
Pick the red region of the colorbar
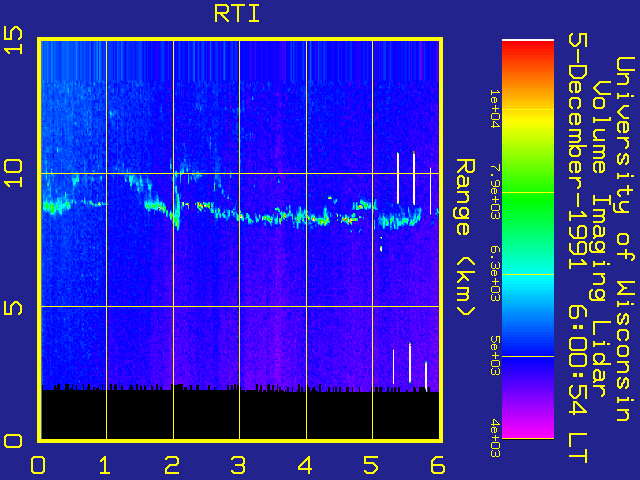click(x=528, y=51)
